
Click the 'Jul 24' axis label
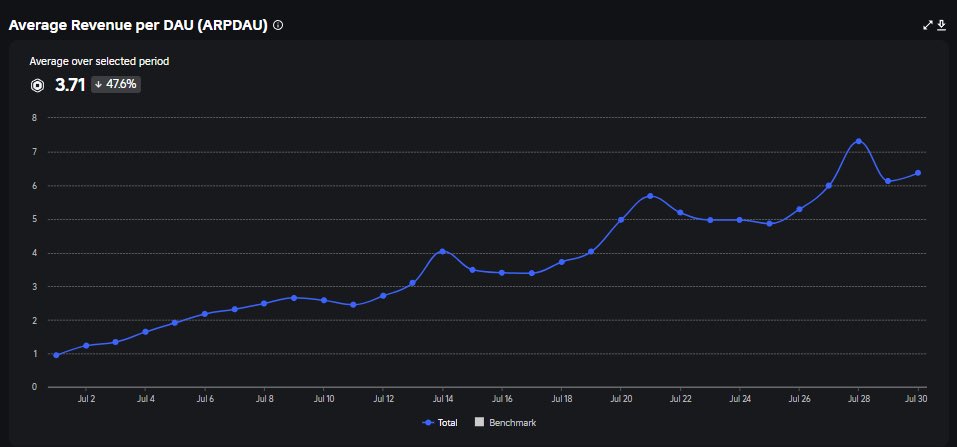tap(740, 399)
